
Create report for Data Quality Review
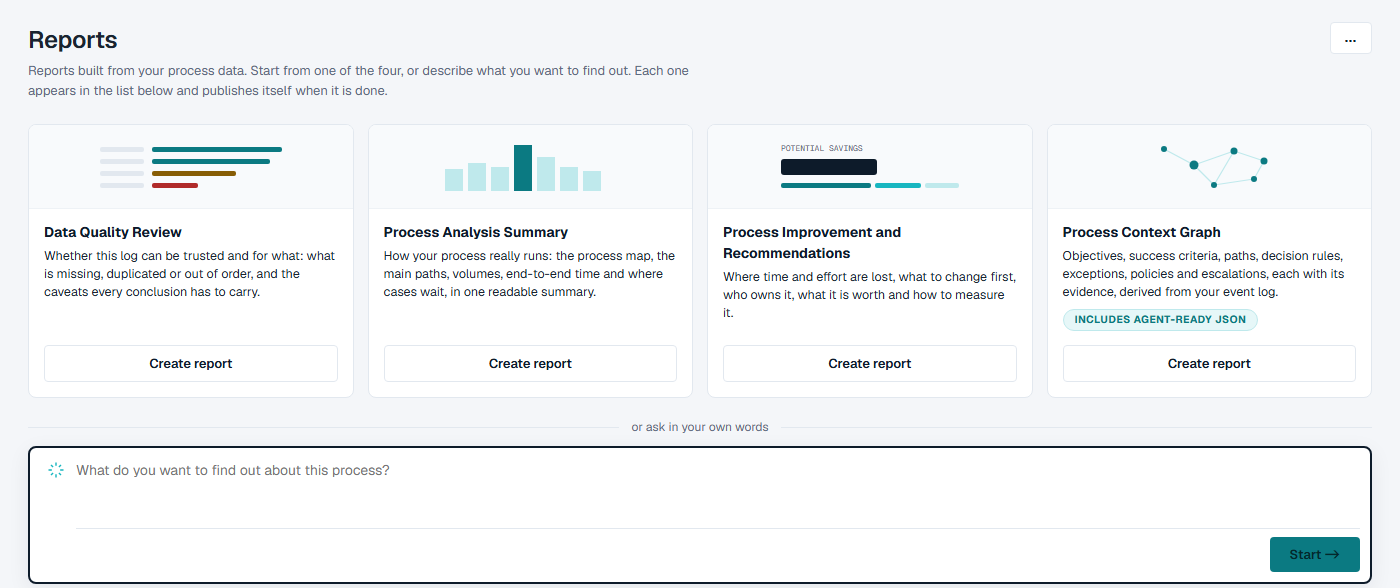coord(191,364)
